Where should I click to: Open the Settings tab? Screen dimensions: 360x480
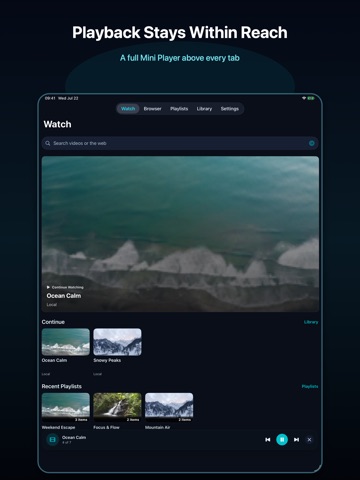coord(230,109)
